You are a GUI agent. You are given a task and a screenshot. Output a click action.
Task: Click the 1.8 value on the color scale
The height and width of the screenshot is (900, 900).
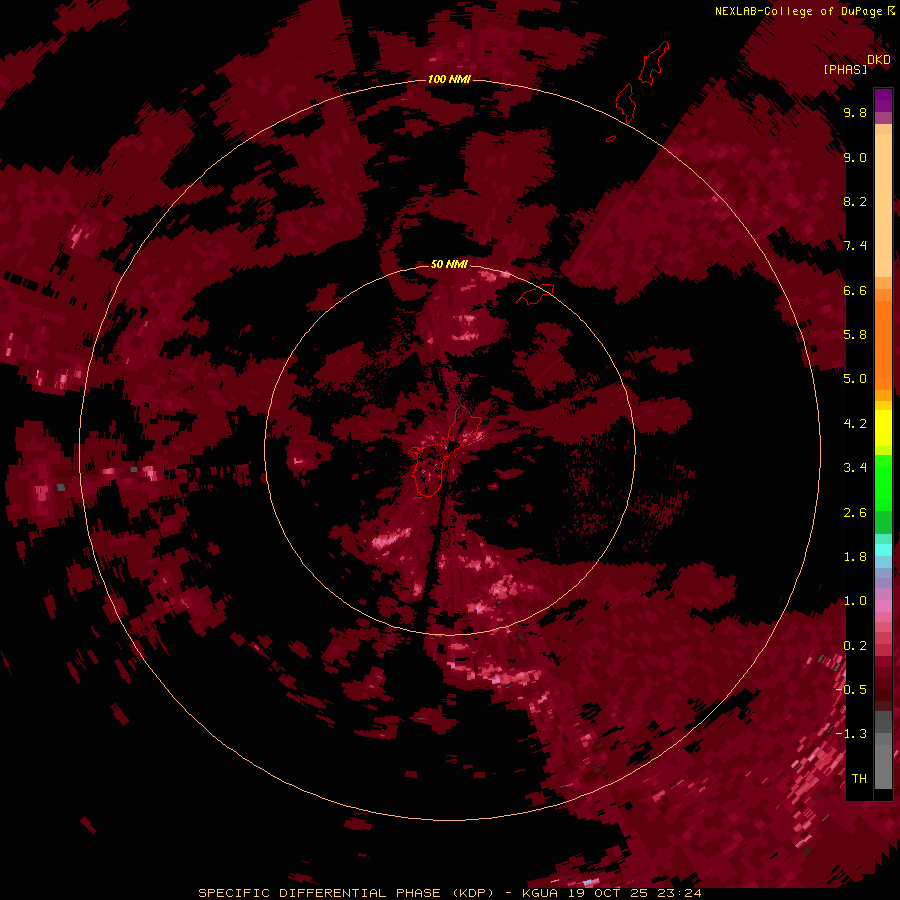[855, 557]
